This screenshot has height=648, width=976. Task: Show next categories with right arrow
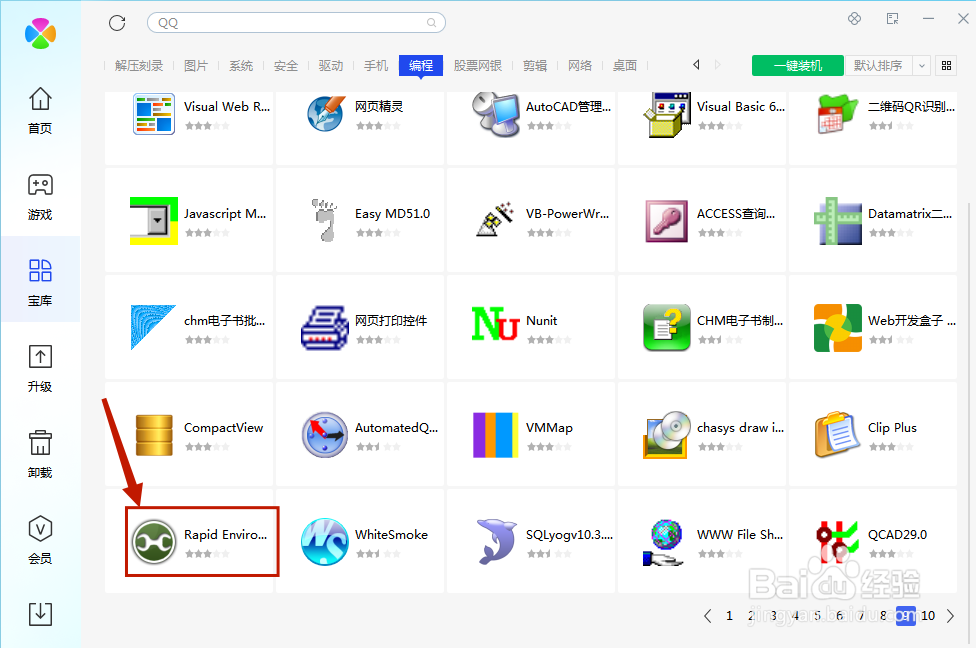pos(718,65)
